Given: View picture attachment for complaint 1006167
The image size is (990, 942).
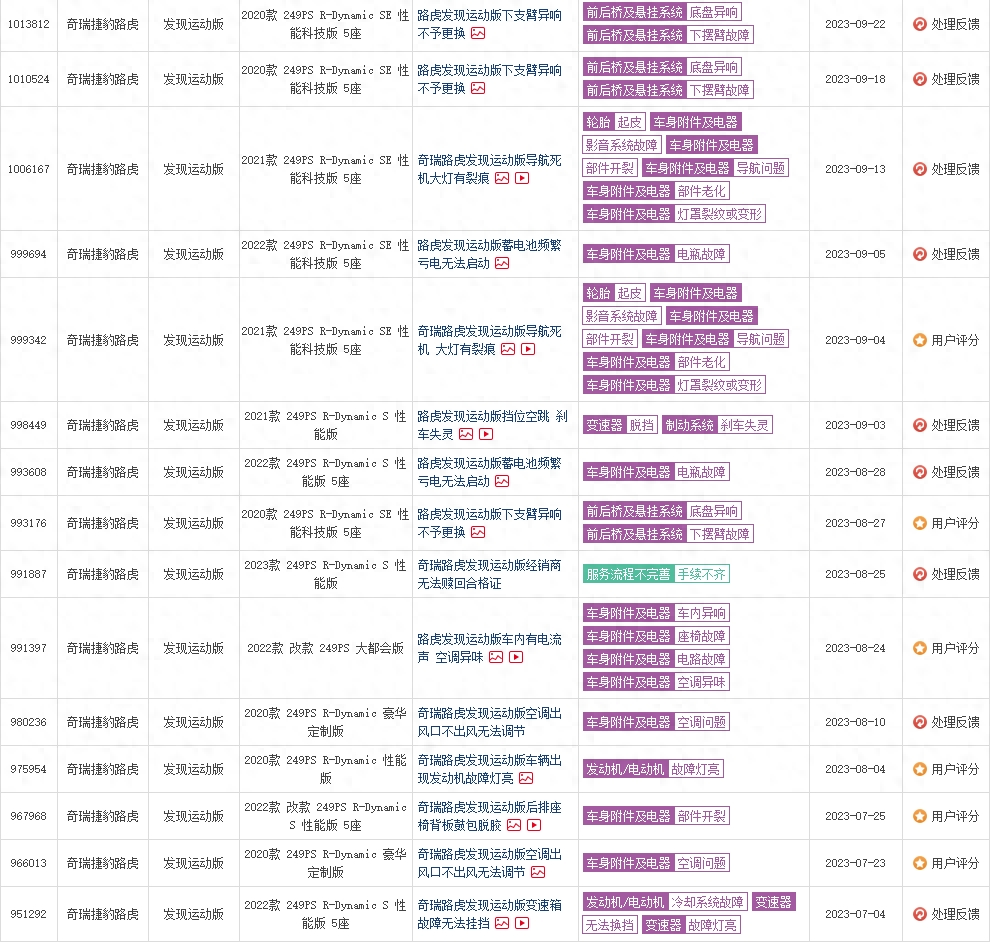Looking at the screenshot, I should click(x=502, y=179).
